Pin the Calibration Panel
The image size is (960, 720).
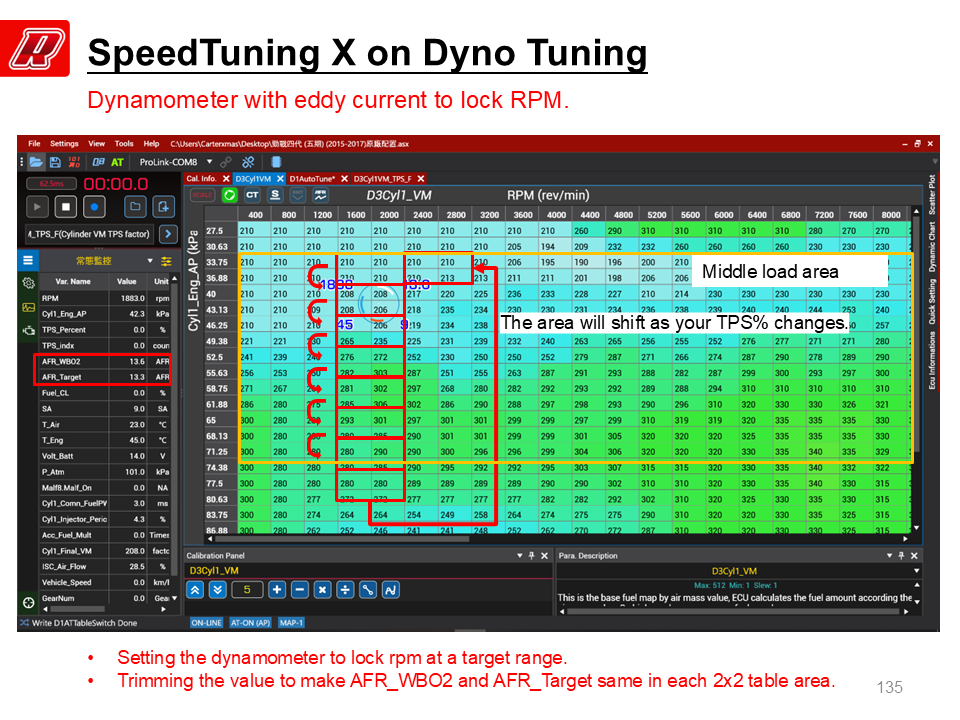click(531, 555)
